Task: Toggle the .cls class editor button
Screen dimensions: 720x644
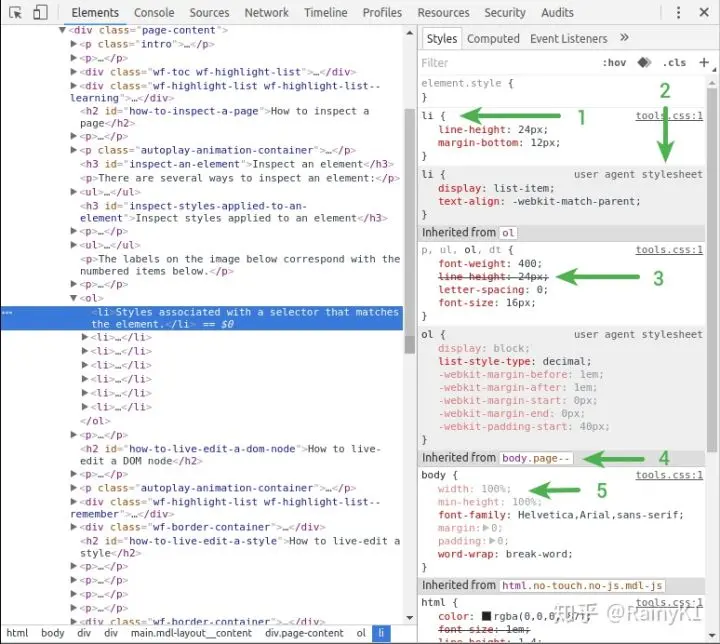Action: tap(674, 62)
